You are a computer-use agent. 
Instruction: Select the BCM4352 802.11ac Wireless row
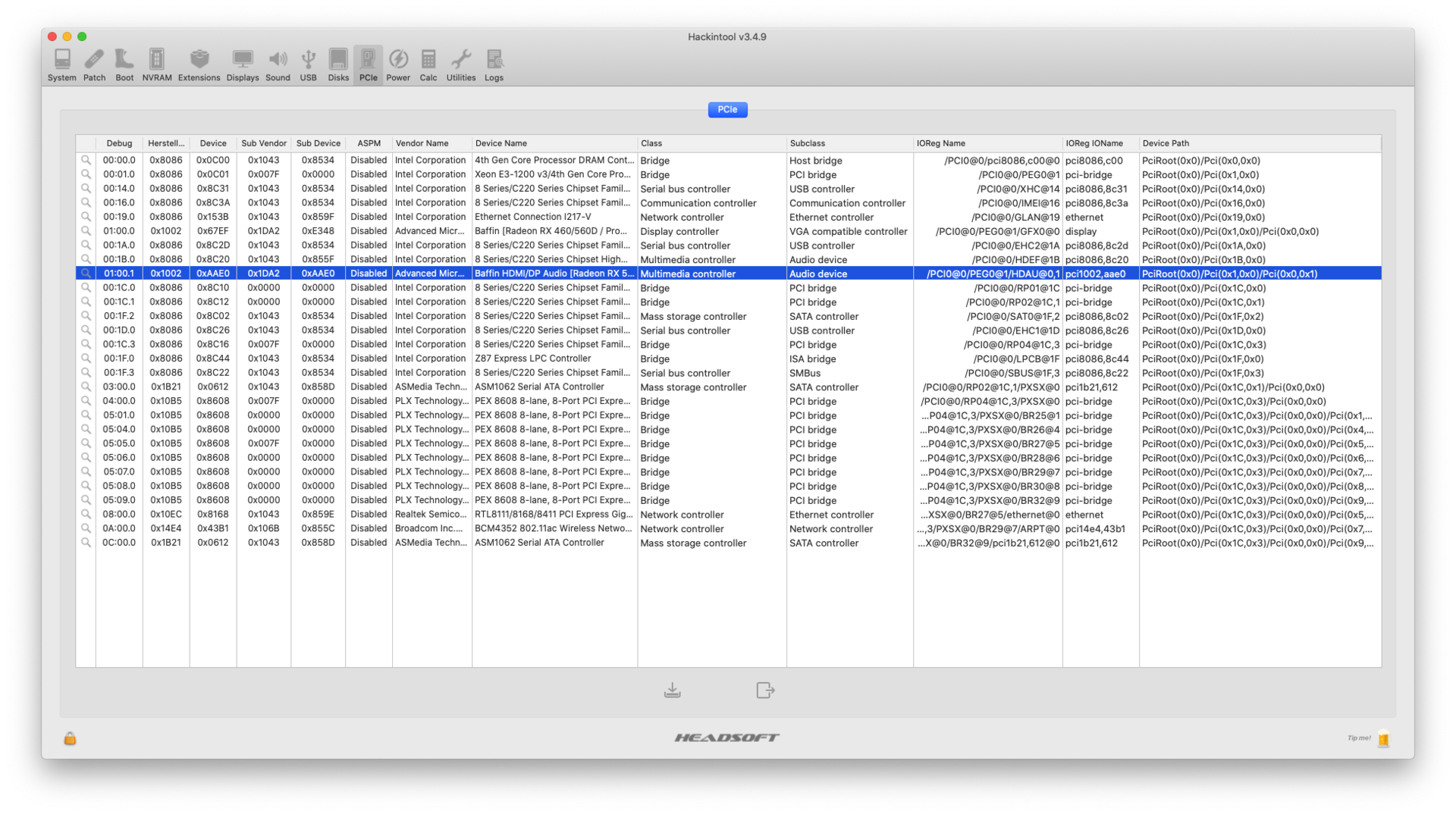pos(728,528)
